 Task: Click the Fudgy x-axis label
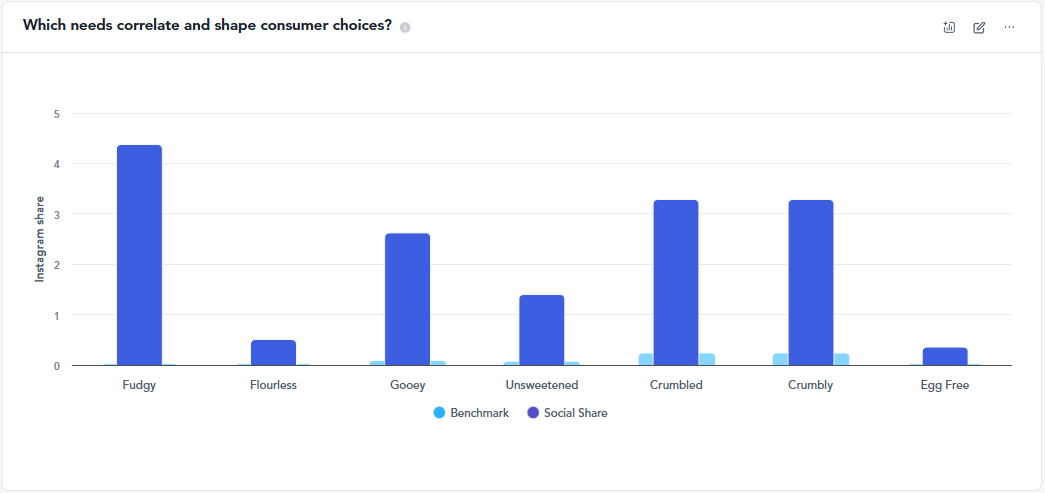(x=139, y=385)
